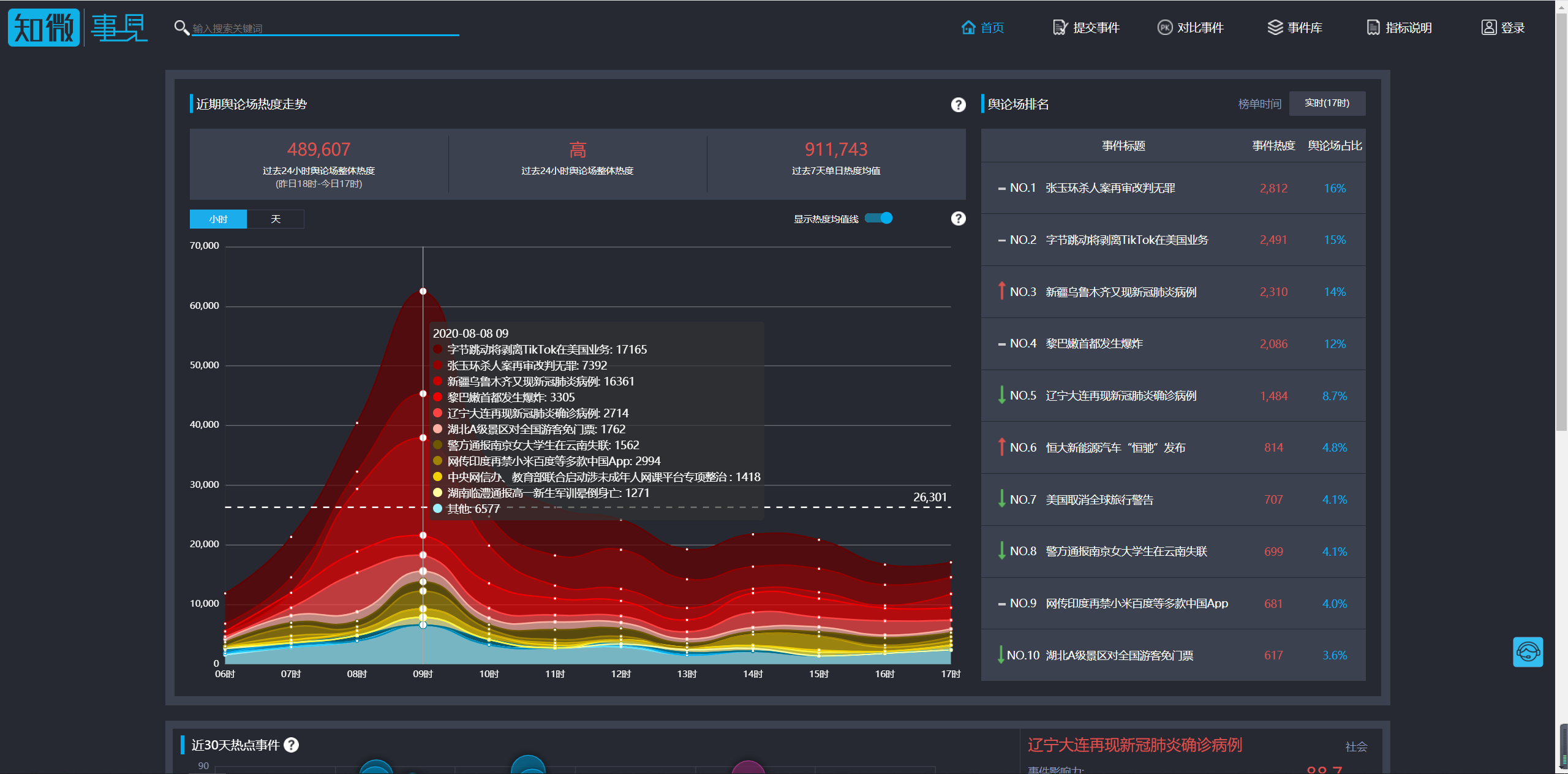Focus the keyword search input field
The image size is (1568, 774).
tap(325, 28)
